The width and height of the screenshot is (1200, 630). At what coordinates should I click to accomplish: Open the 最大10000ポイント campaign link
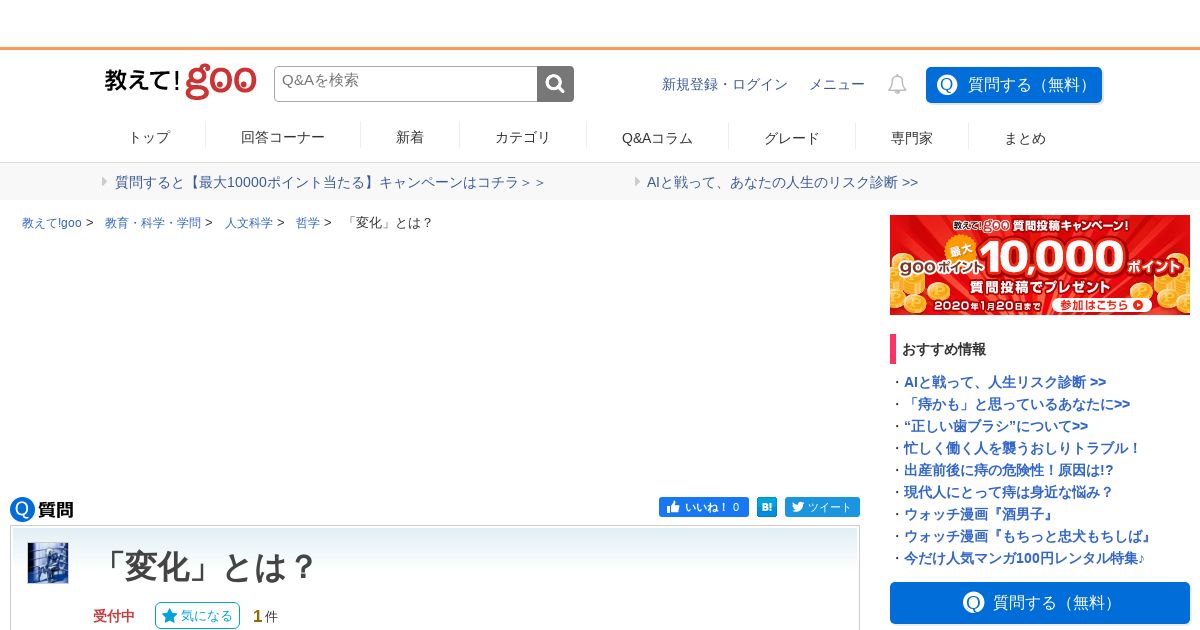330,182
